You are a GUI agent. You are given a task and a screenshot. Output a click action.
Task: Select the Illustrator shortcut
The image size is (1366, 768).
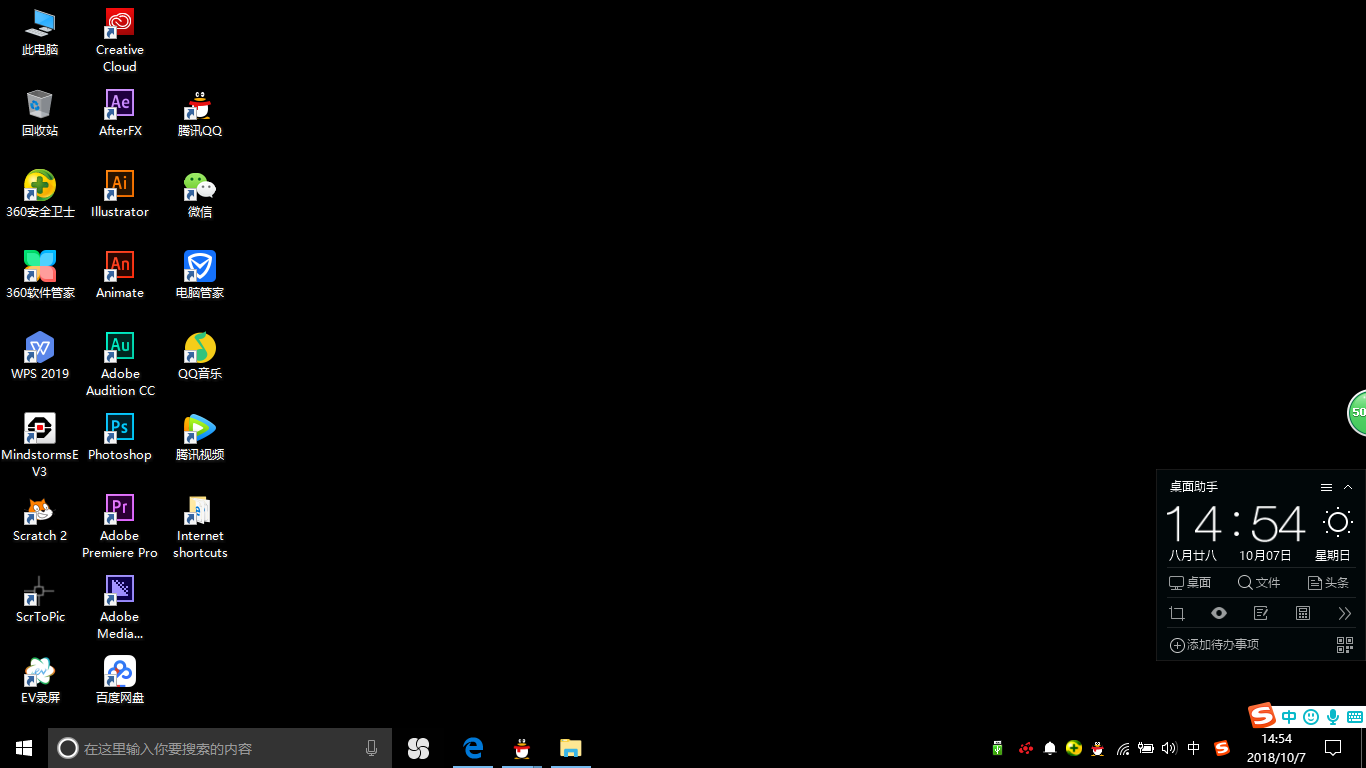120,195
